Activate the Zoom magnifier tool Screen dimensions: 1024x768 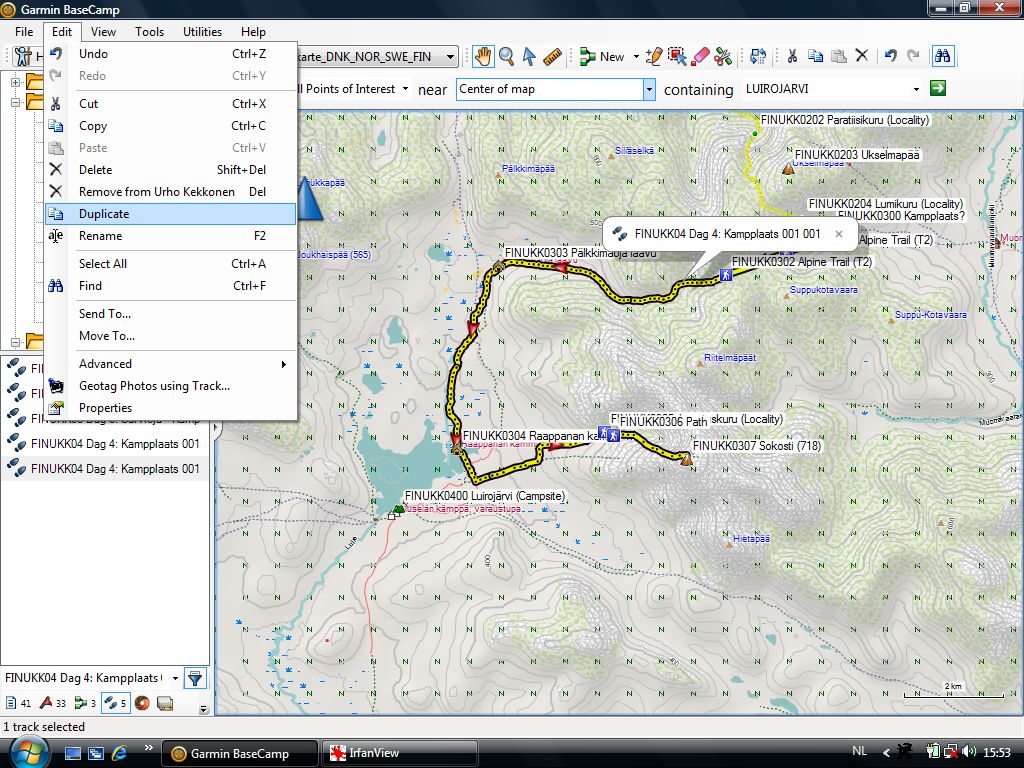pos(506,57)
